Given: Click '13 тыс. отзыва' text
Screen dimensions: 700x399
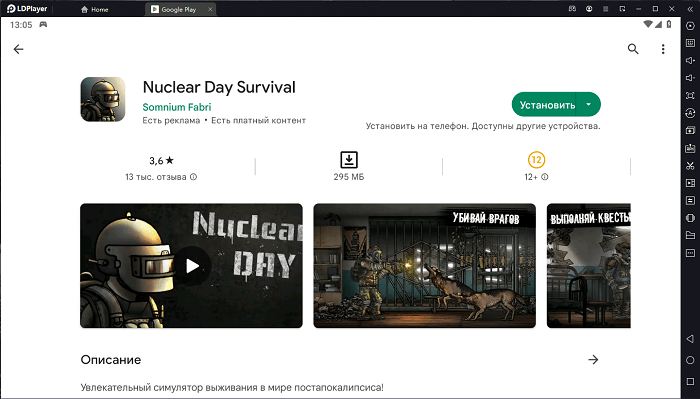Looking at the screenshot, I should (156, 177).
